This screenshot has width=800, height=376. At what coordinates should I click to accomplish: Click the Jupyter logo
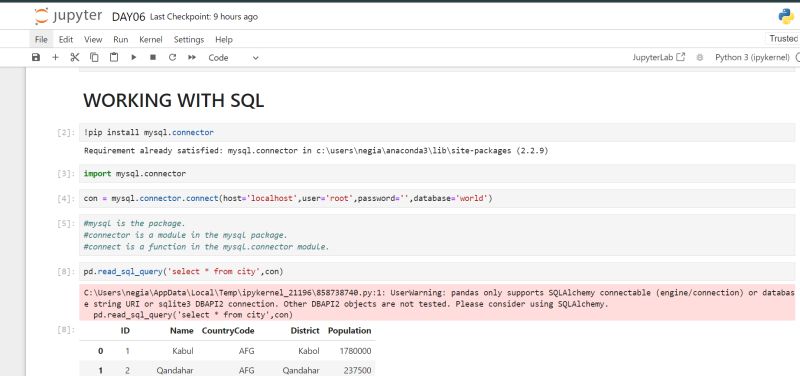pyautogui.click(x=67, y=16)
